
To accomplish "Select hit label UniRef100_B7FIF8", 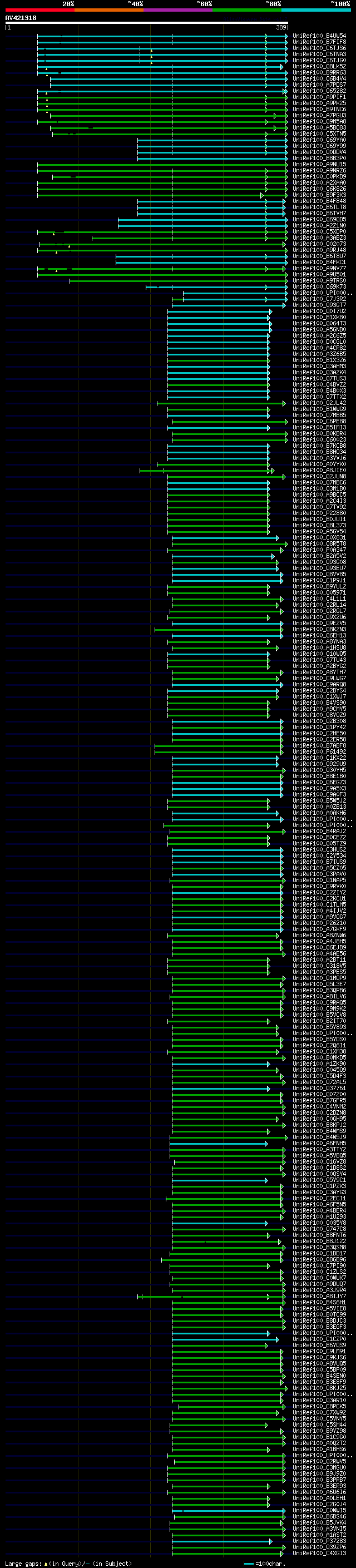I will coord(319,42).
